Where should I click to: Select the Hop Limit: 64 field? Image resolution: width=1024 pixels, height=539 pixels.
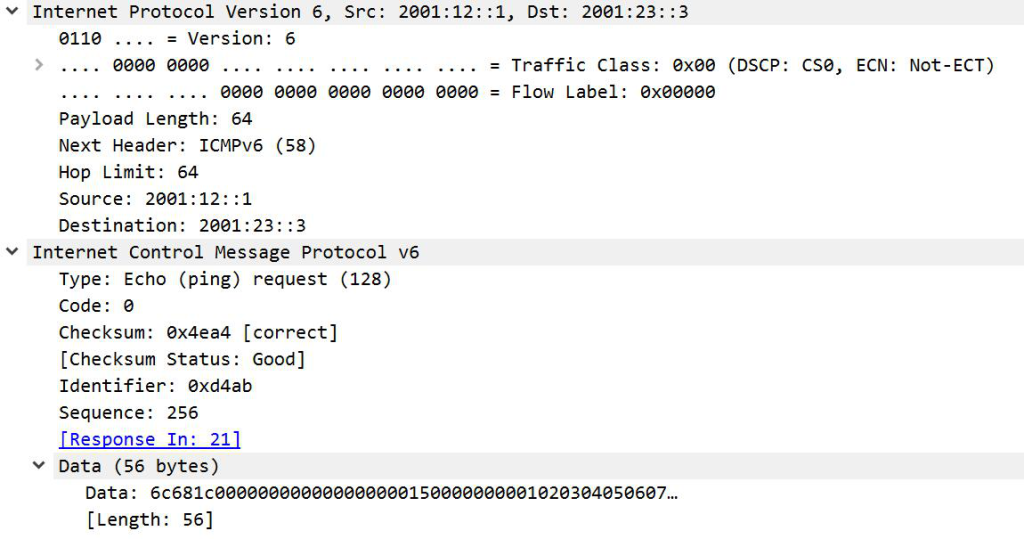pyautogui.click(x=129, y=172)
